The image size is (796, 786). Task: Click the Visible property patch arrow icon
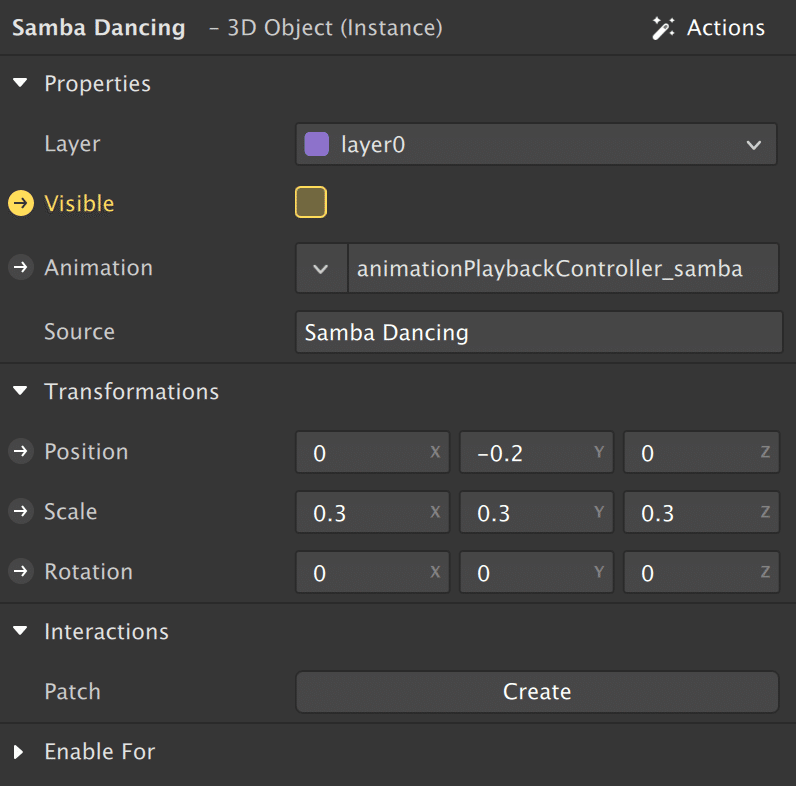click(x=20, y=204)
